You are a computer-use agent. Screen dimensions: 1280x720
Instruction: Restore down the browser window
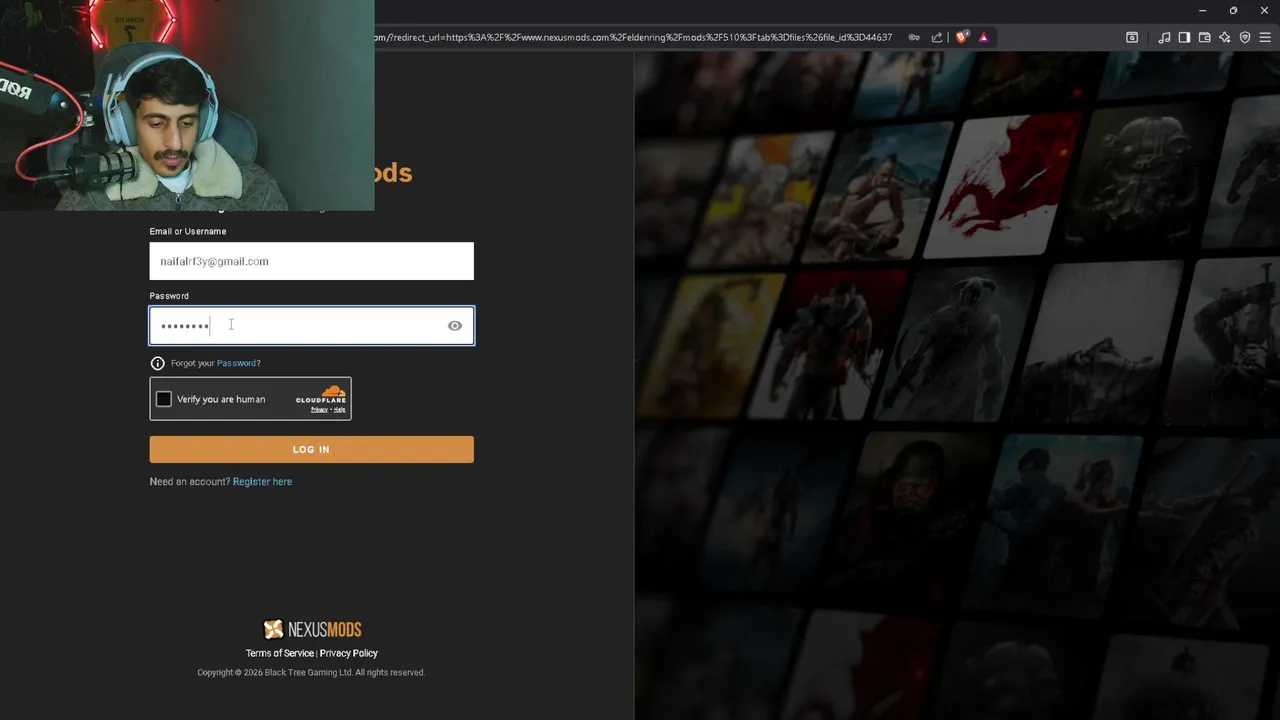[x=1233, y=10]
